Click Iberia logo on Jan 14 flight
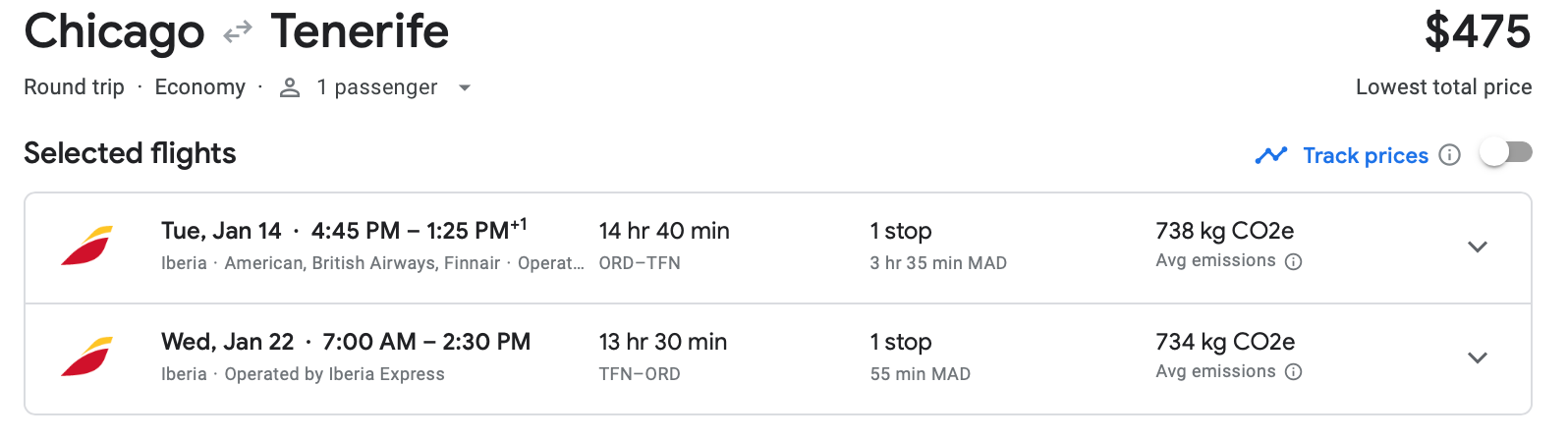The image size is (1568, 440). click(x=86, y=246)
